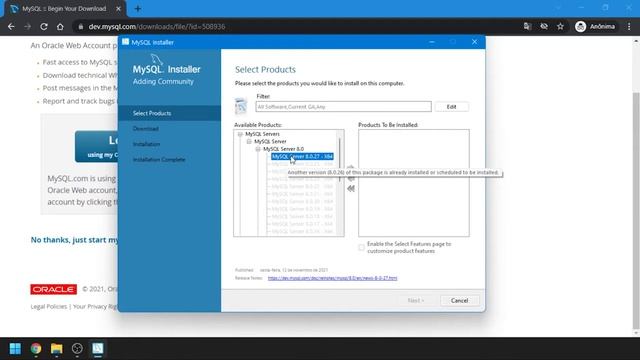Open the 8.0.27 release notes link
The image size is (640, 360).
tap(332, 278)
